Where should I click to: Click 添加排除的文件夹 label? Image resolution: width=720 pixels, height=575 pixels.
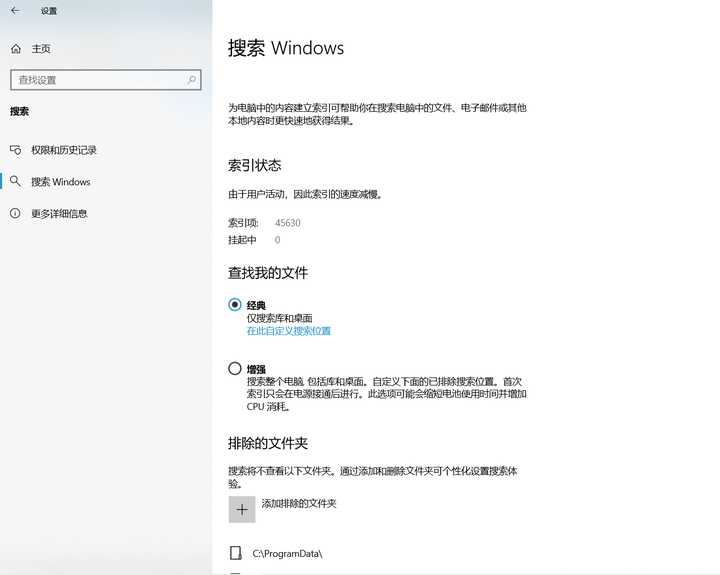[x=299, y=503]
